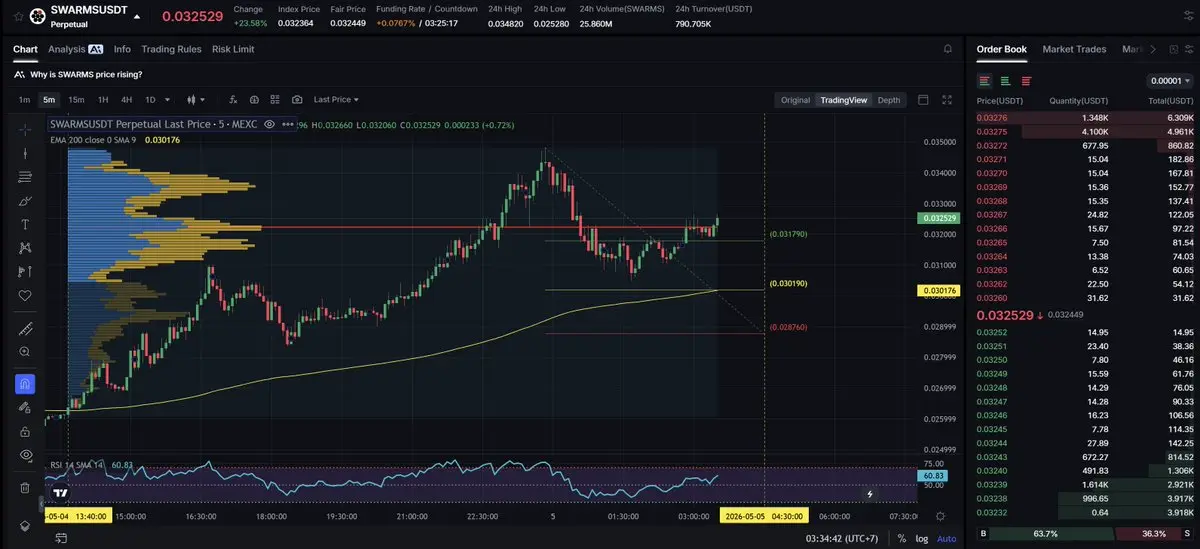Open the SWARMSUSDT pair selector arrow
Viewport: 1200px width, 549px height.
[x=136, y=15]
